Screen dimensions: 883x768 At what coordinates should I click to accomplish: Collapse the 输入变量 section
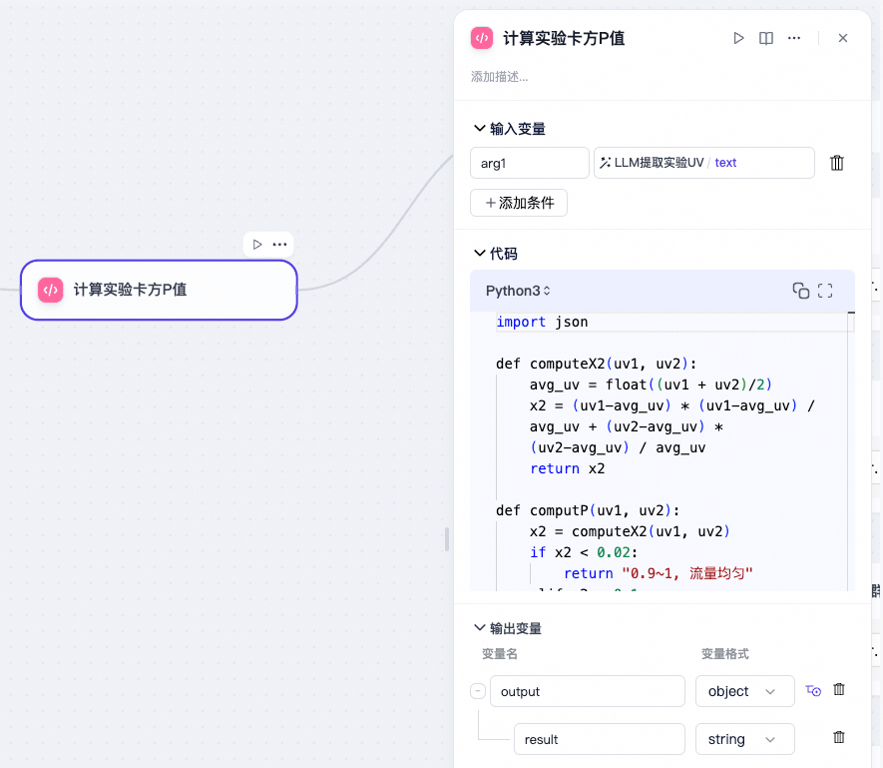click(479, 128)
